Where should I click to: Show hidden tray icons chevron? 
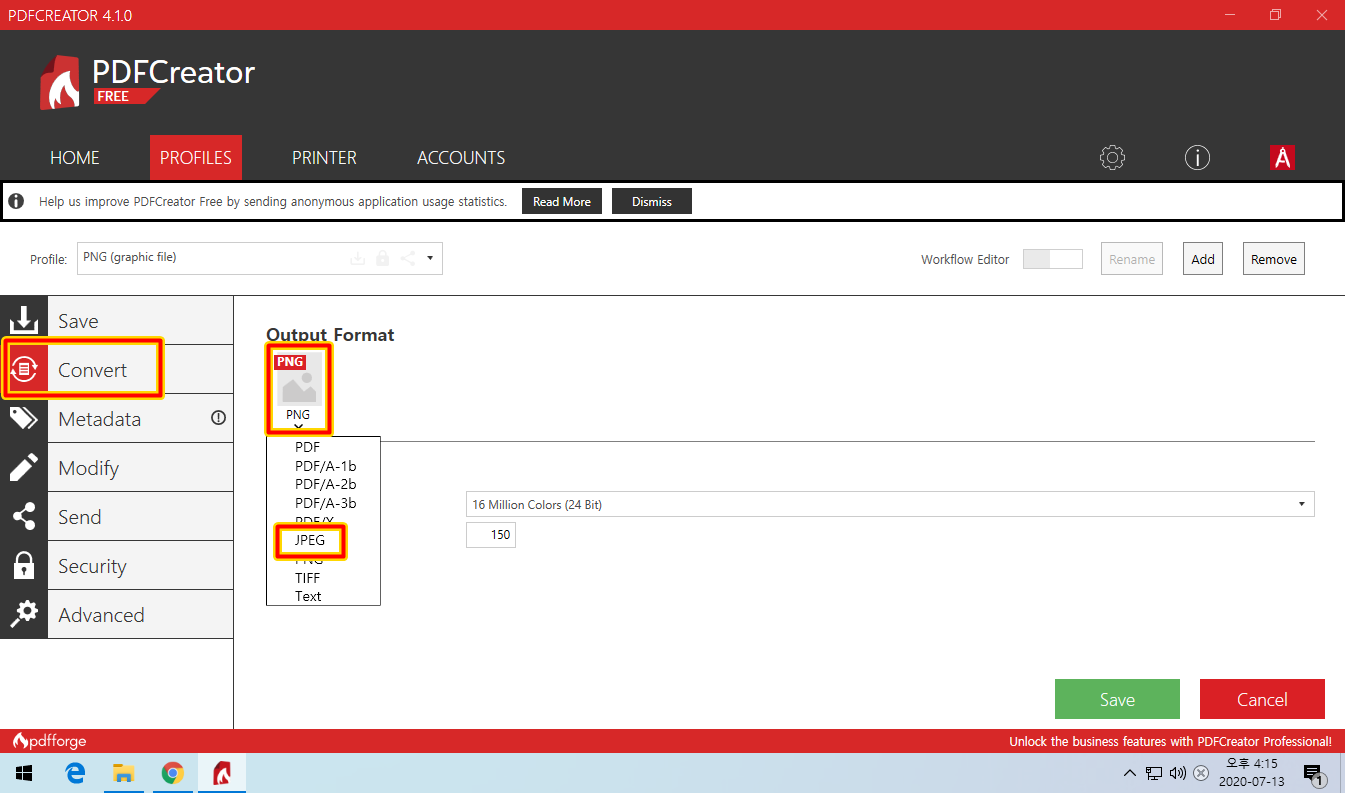[x=1130, y=773]
